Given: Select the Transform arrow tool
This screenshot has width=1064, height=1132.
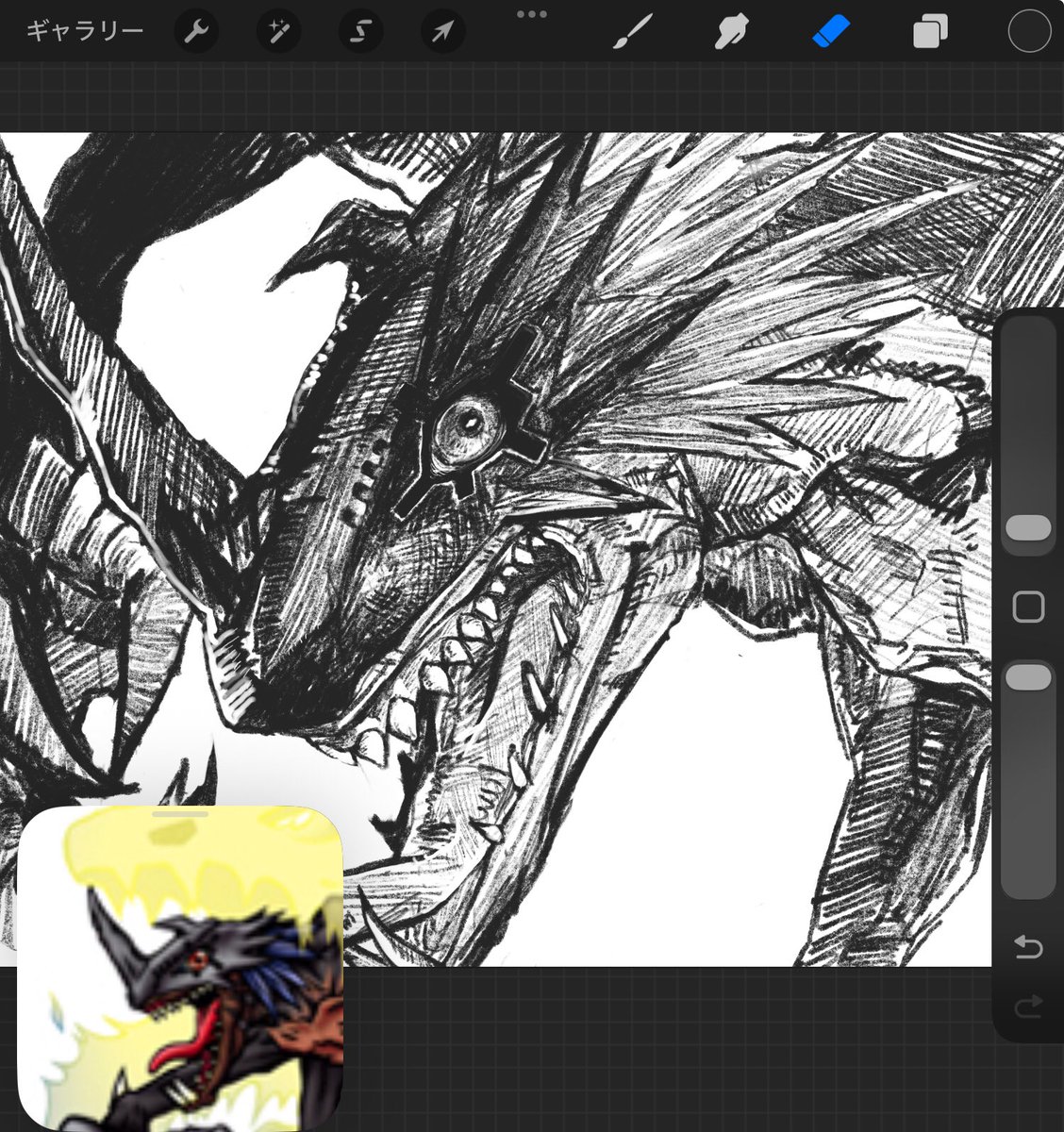Looking at the screenshot, I should pyautogui.click(x=442, y=32).
